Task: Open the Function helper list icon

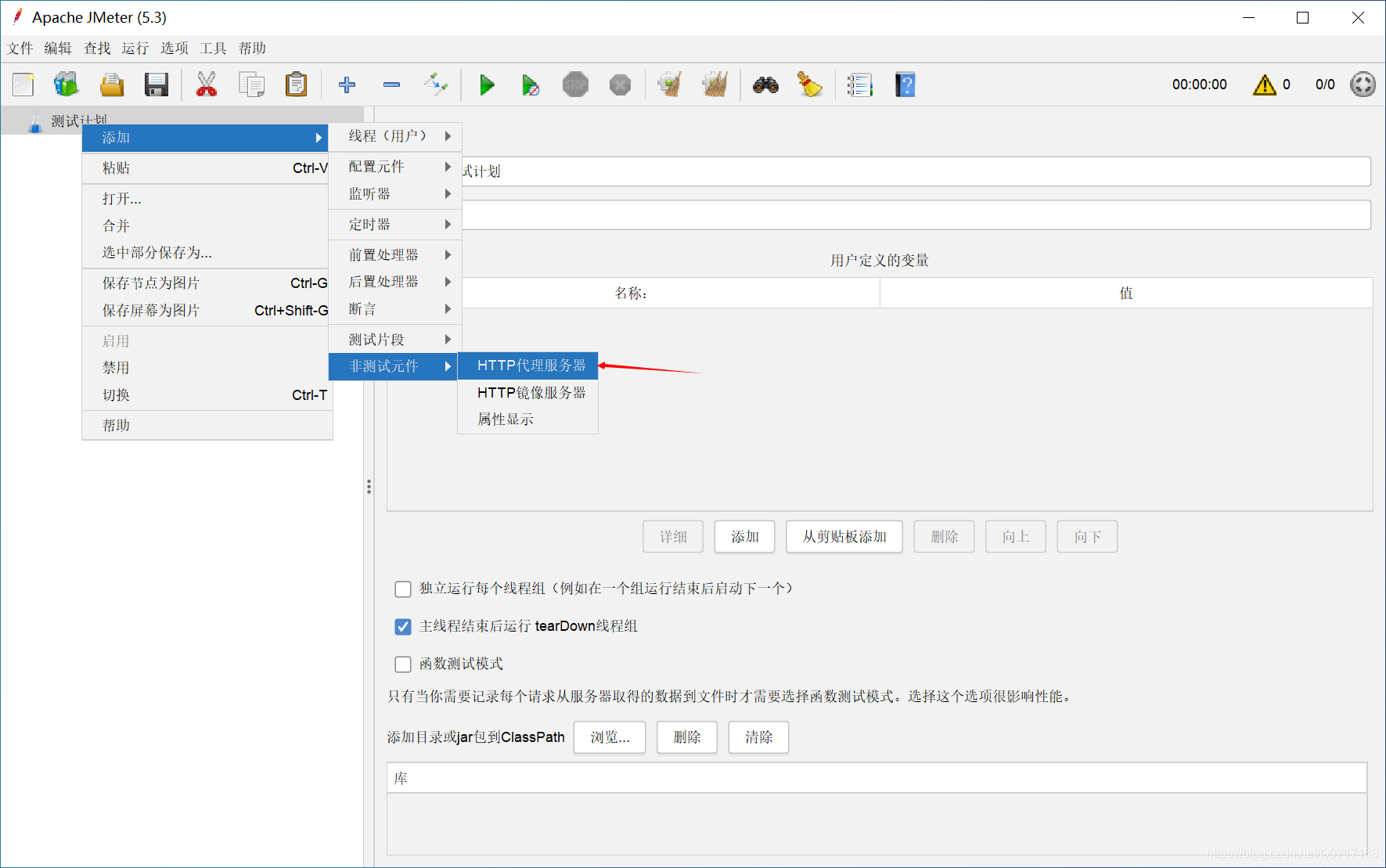Action: coord(860,85)
